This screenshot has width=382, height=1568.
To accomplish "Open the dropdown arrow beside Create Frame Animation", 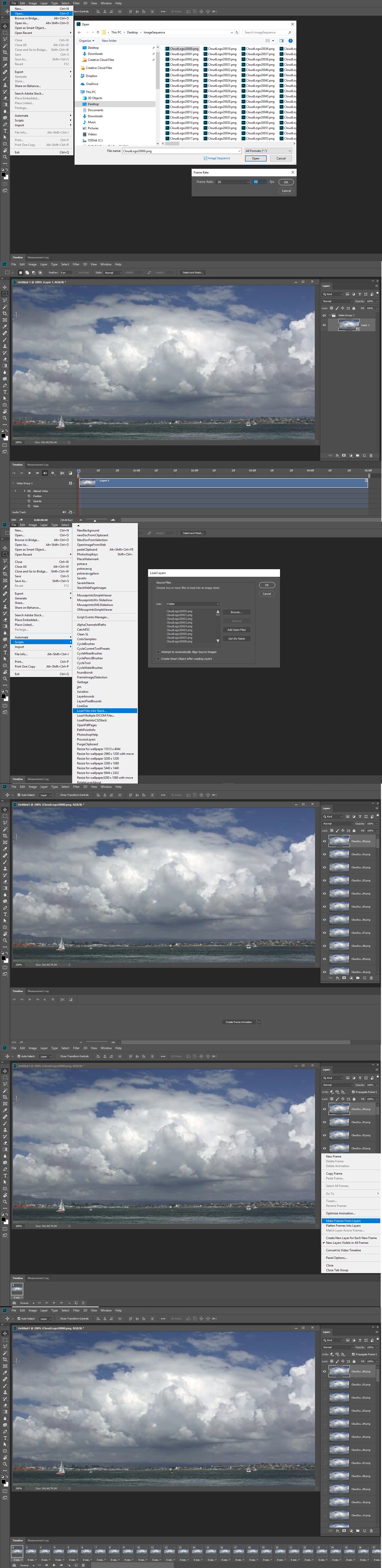I will pos(259,1022).
